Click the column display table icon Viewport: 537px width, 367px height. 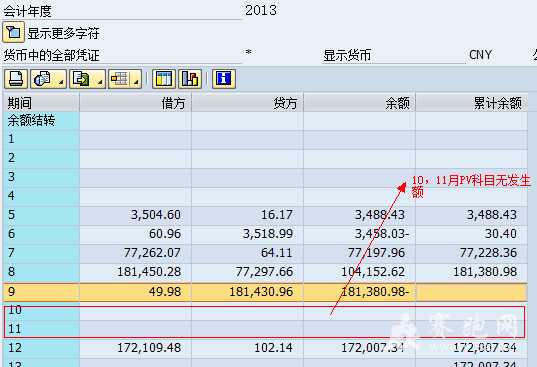(164, 79)
